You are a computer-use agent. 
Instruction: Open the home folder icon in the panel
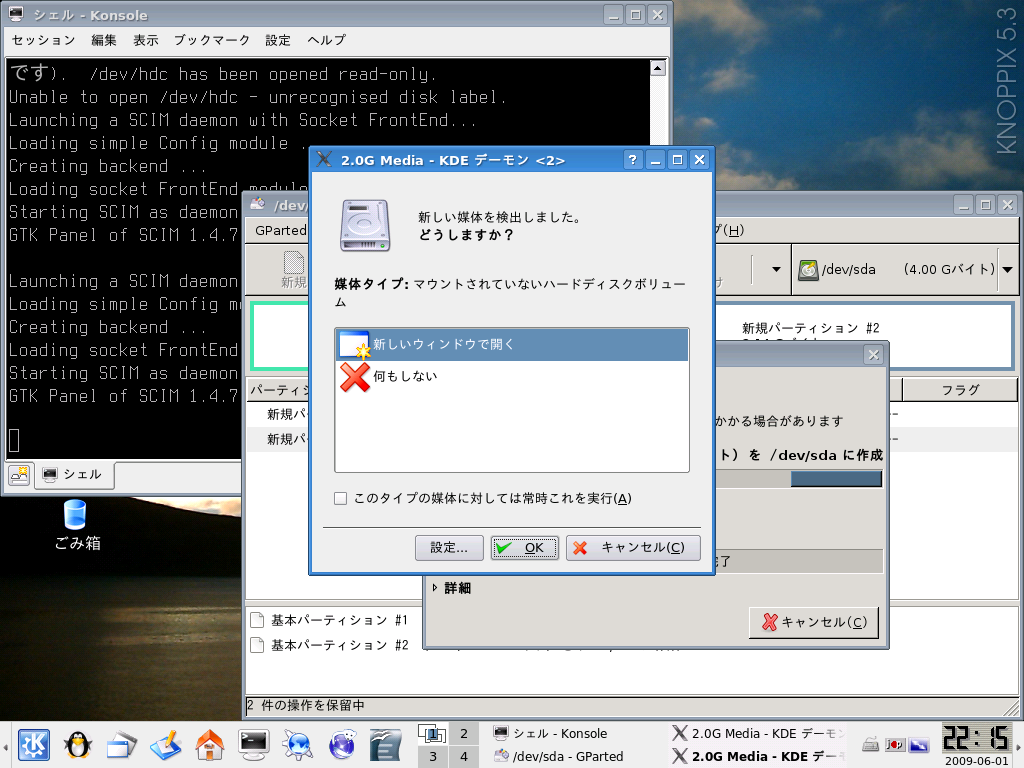(209, 744)
